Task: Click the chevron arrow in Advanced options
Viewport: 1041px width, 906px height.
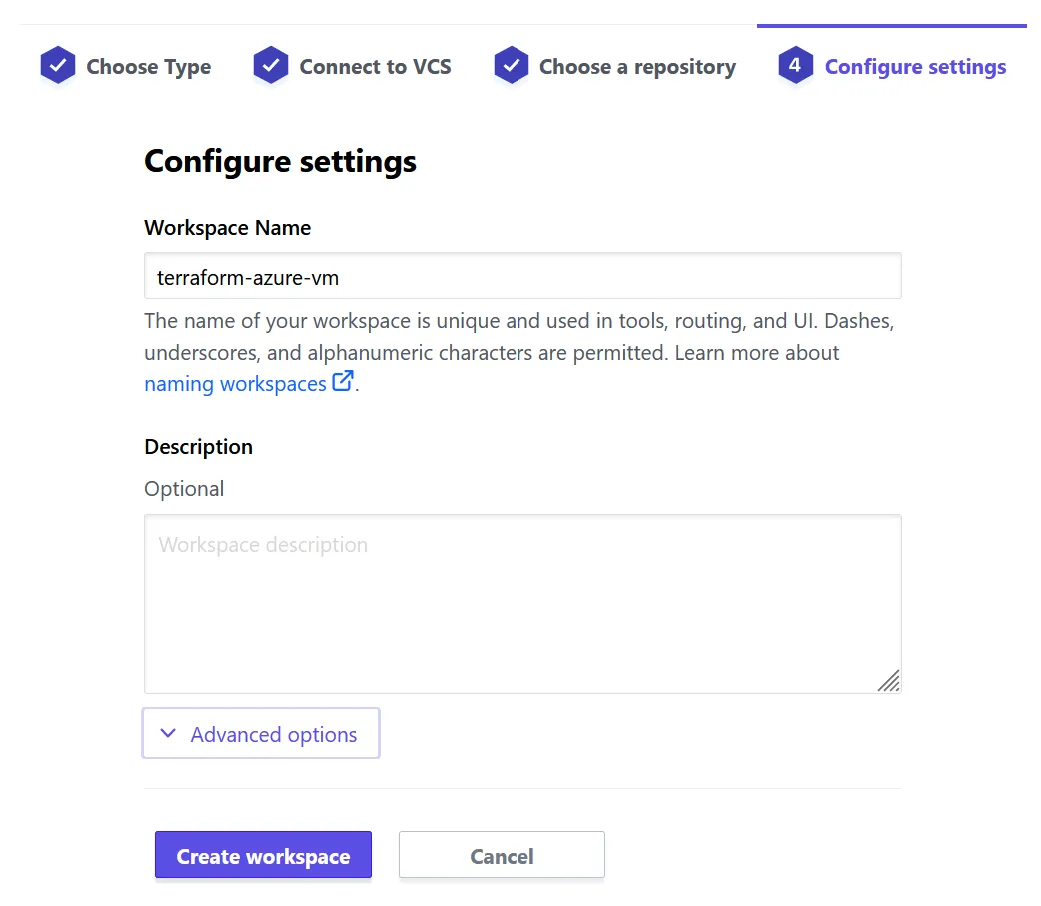Action: pos(168,734)
